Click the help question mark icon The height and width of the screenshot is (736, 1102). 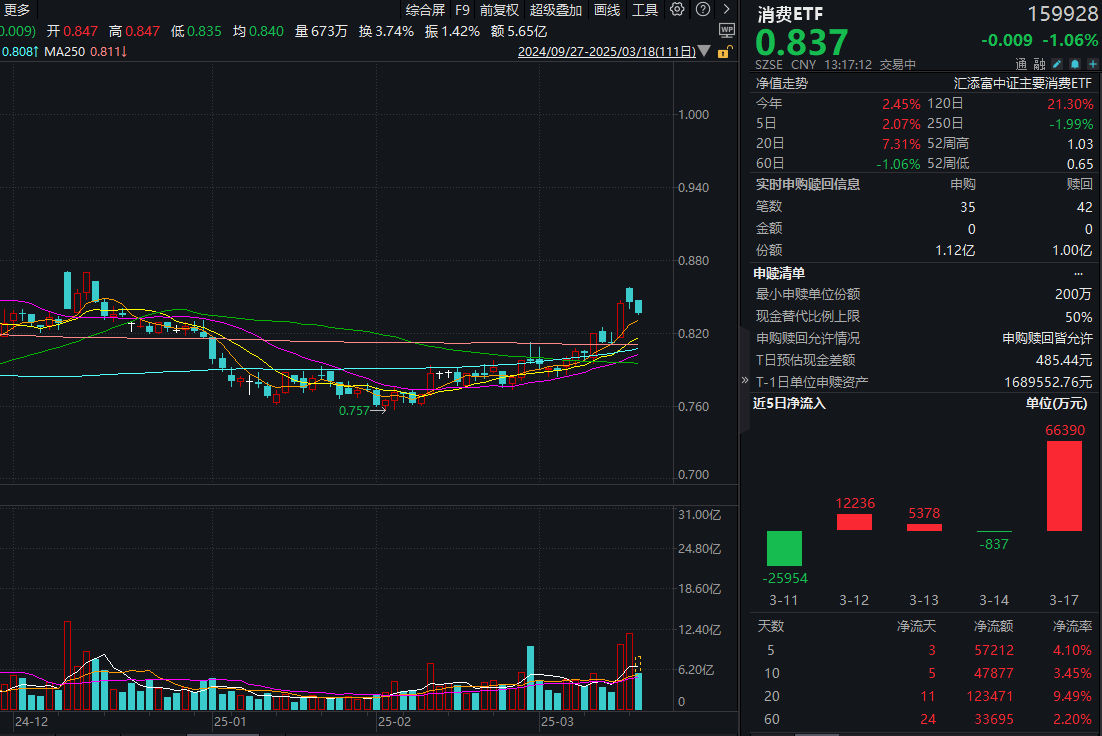tap(703, 9)
